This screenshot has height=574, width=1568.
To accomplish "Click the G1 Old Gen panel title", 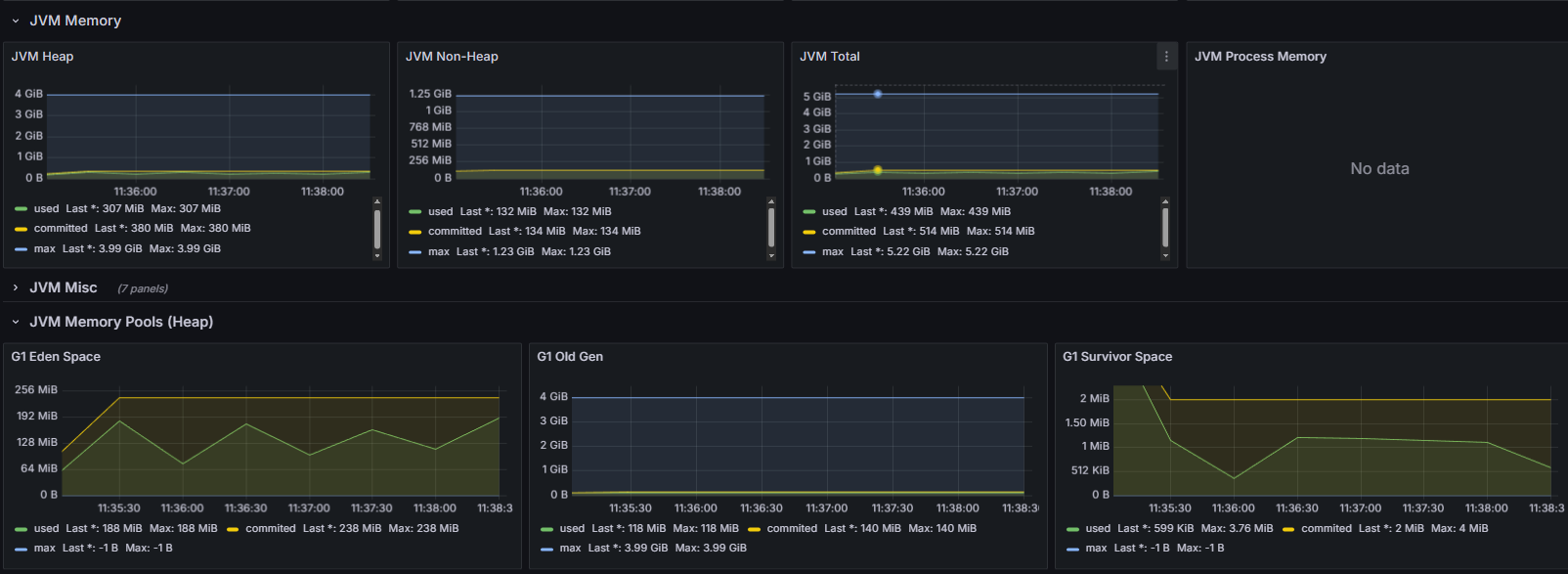I will (570, 357).
